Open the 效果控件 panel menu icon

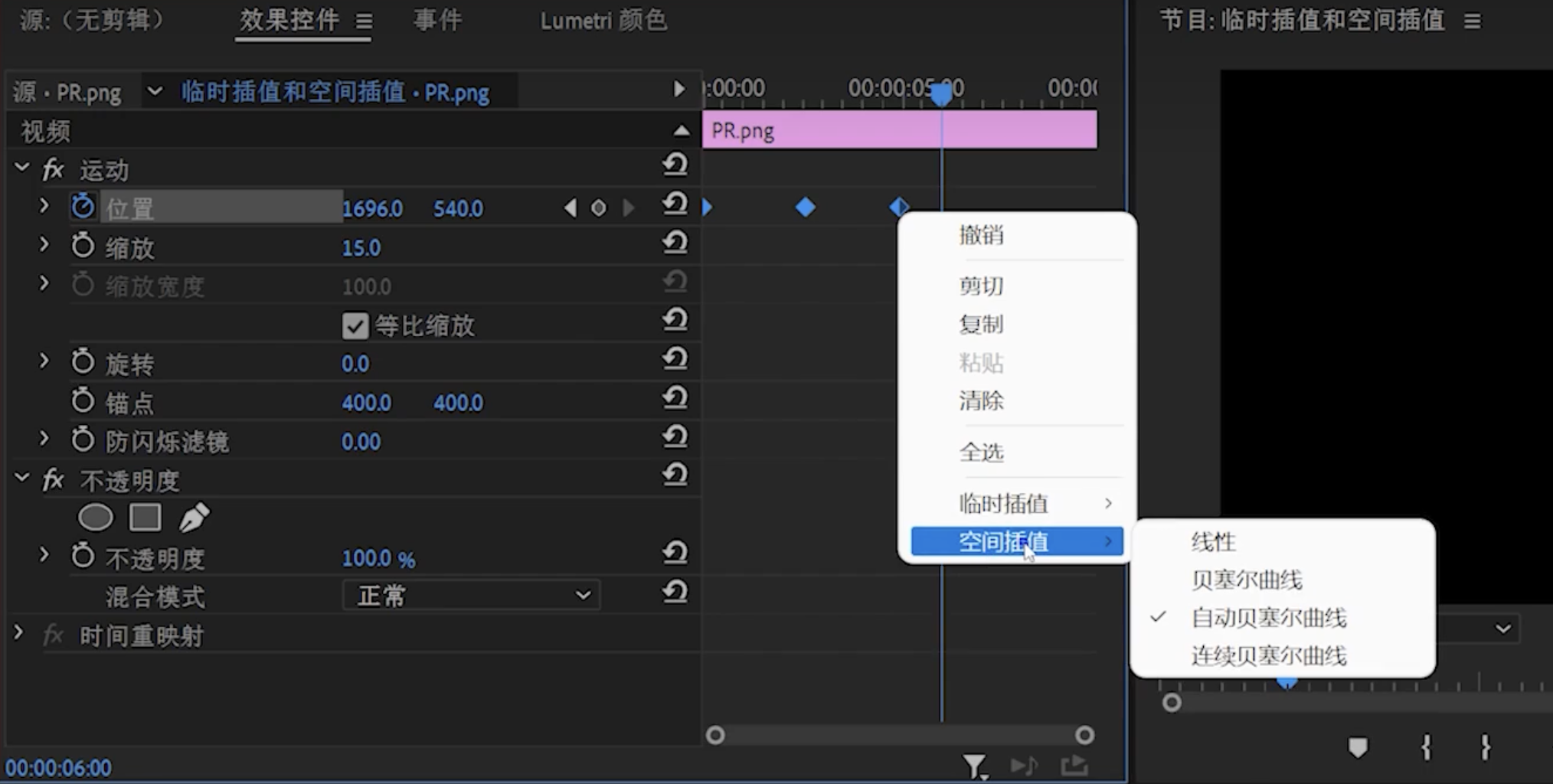tap(364, 21)
